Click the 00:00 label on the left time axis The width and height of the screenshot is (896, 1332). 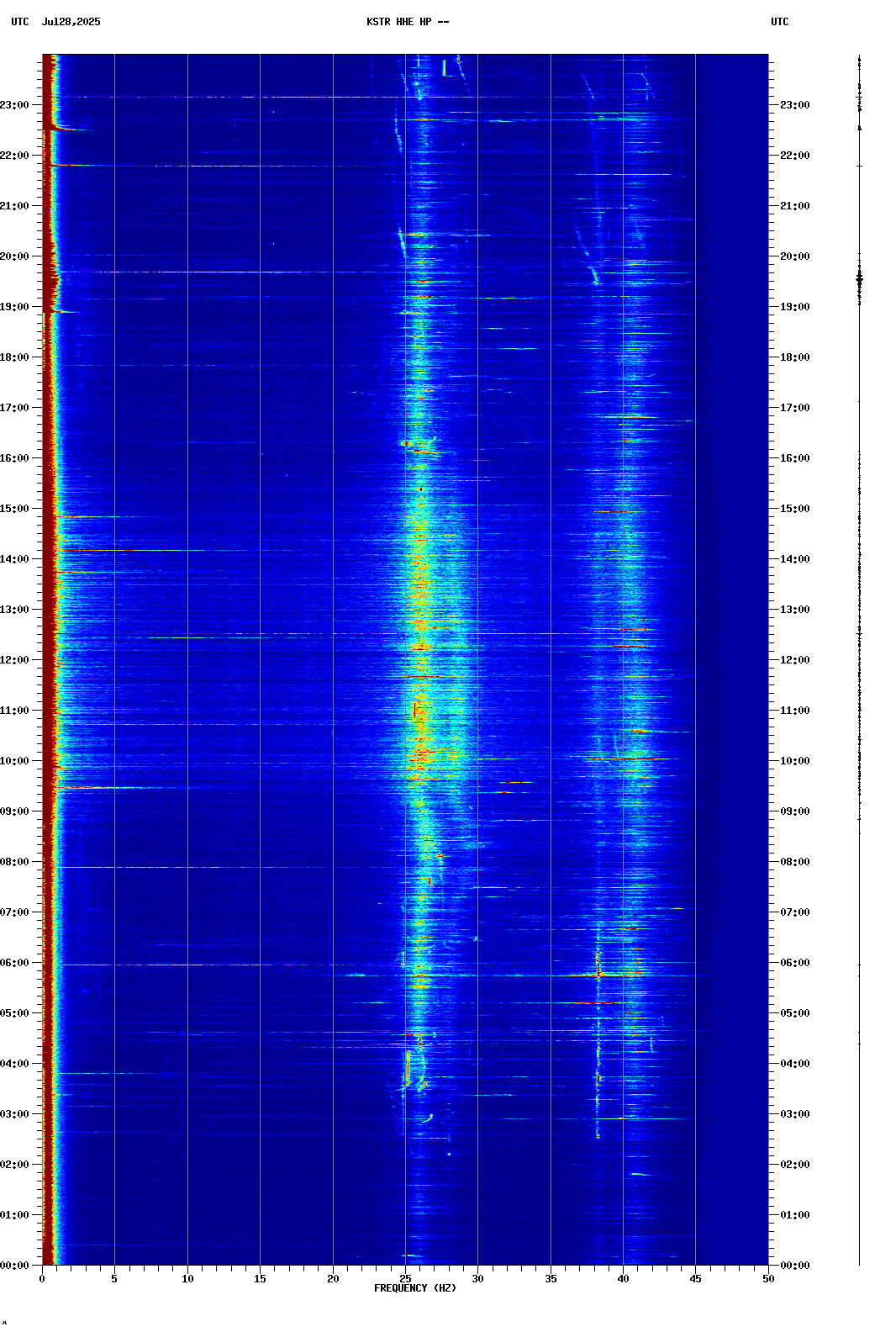tap(14, 1266)
